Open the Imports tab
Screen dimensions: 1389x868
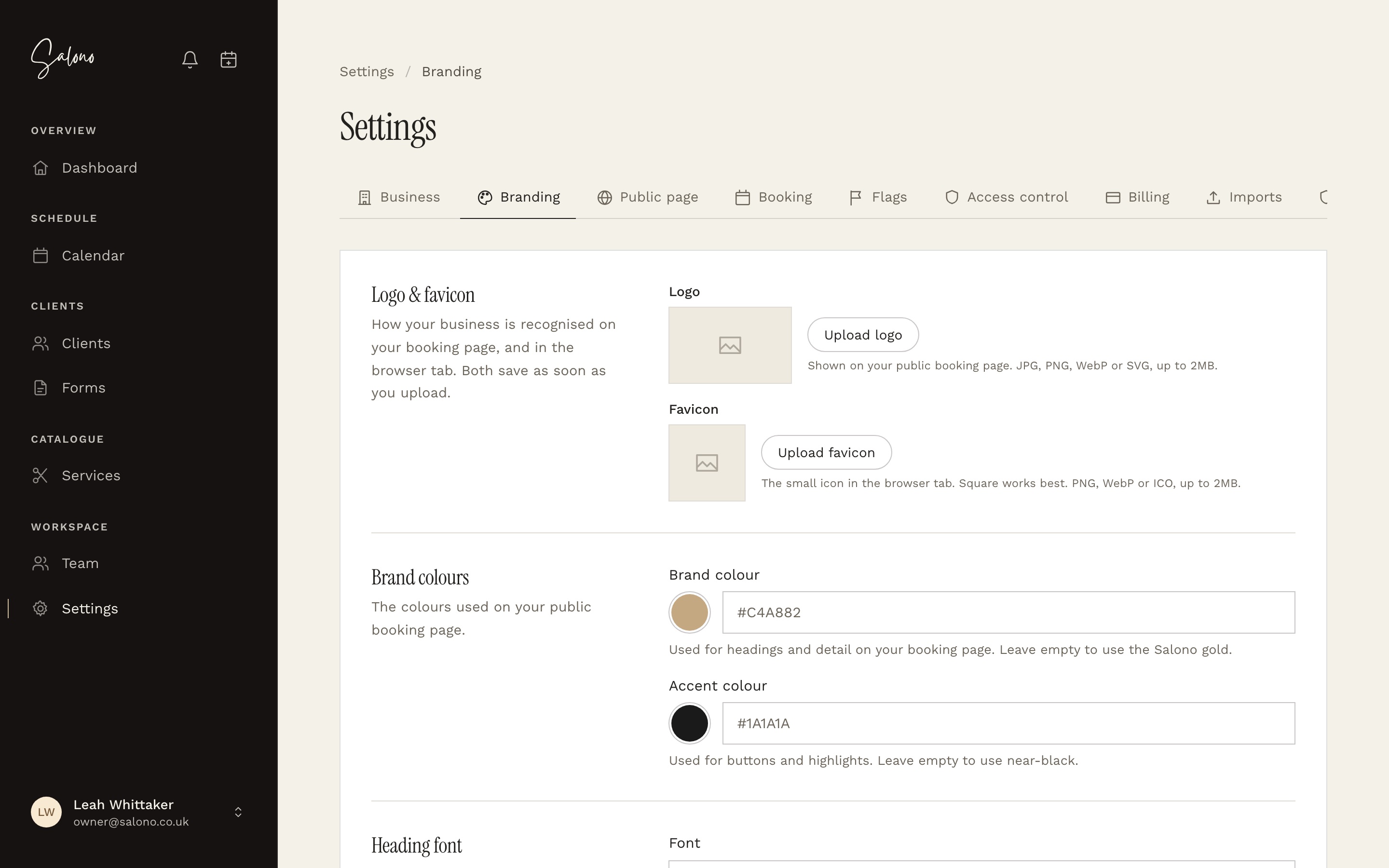click(1244, 198)
